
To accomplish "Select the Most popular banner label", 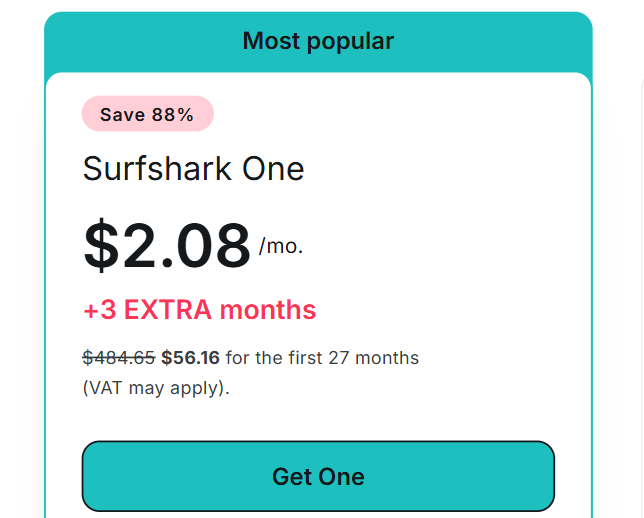I will 318,41.
